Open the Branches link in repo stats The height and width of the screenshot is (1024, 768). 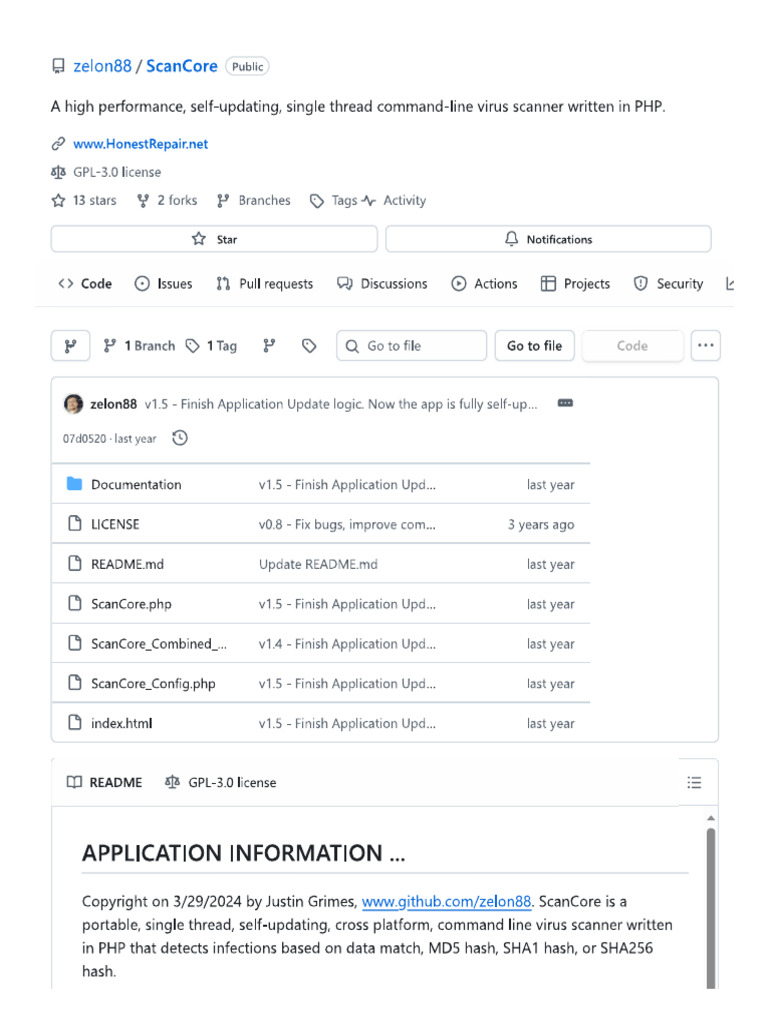(254, 200)
